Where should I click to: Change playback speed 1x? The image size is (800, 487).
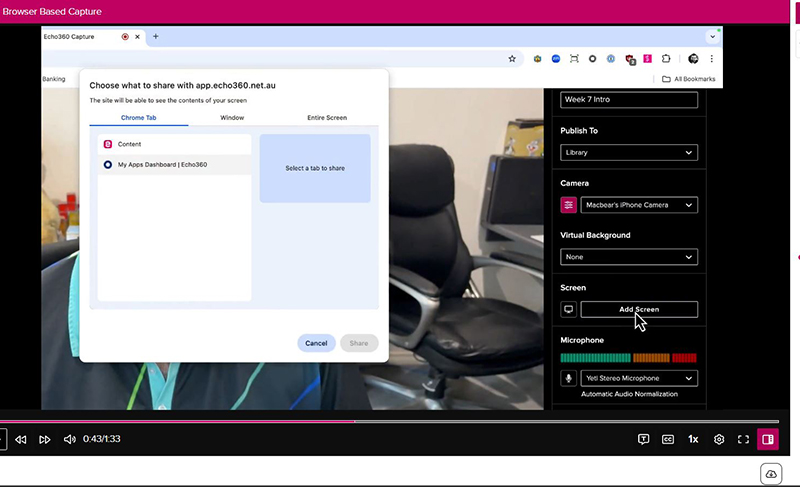pyautogui.click(x=693, y=439)
